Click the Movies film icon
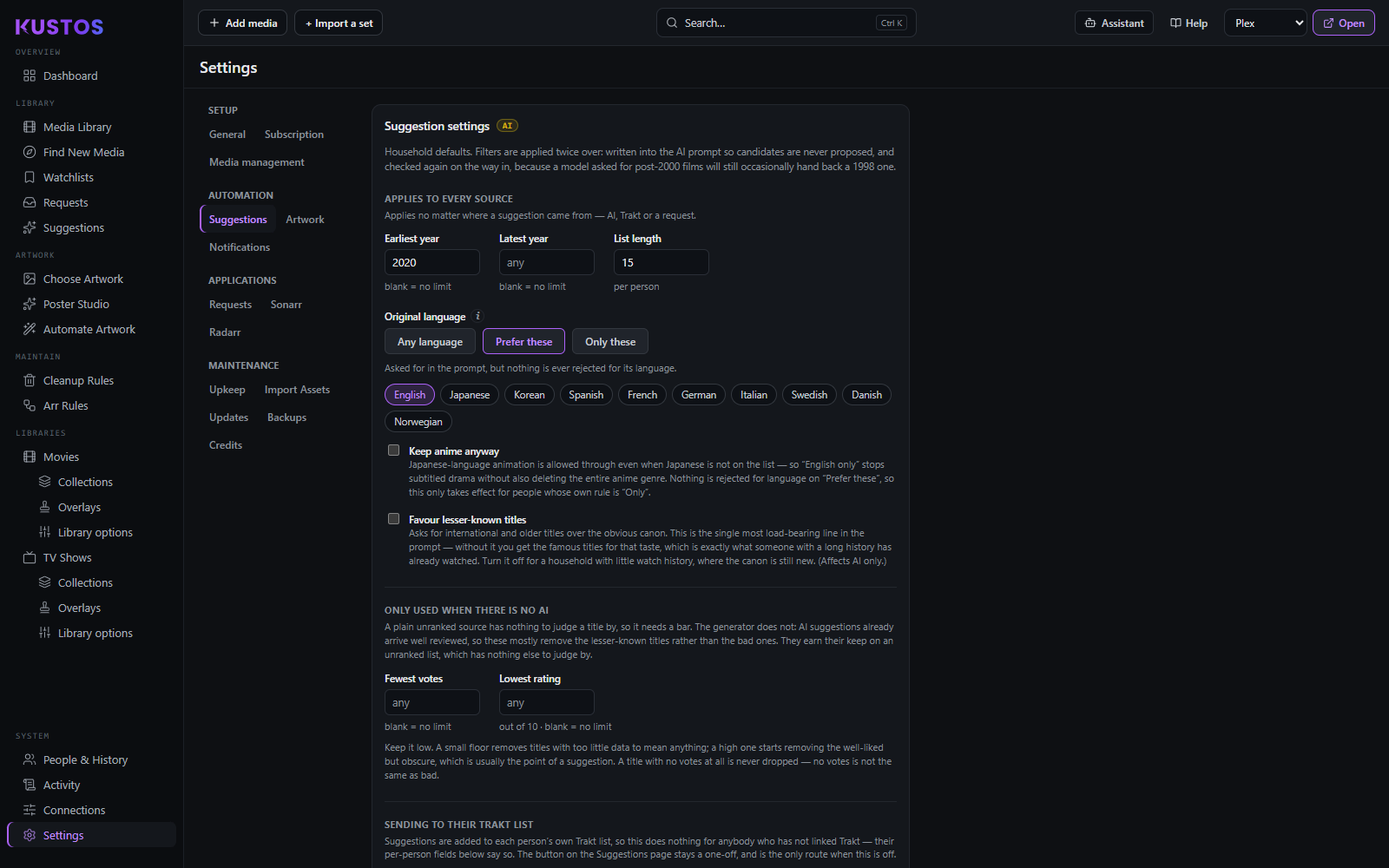Viewport: 1389px width, 868px height. click(x=30, y=457)
